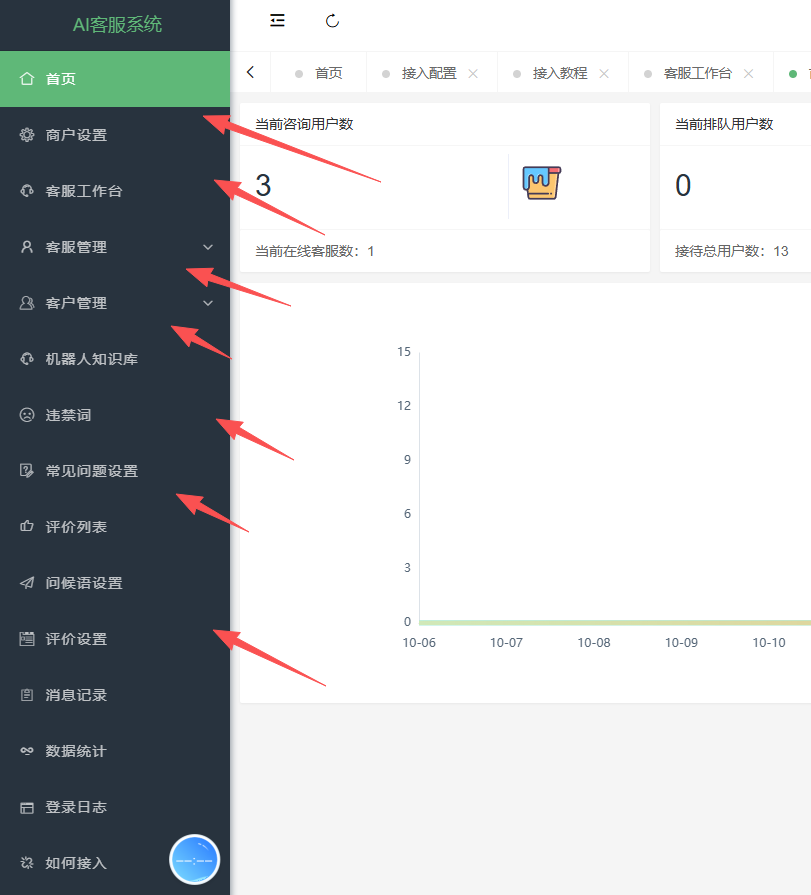Open 登录日志 in the sidebar
This screenshot has height=895, width=811.
[x=76, y=807]
